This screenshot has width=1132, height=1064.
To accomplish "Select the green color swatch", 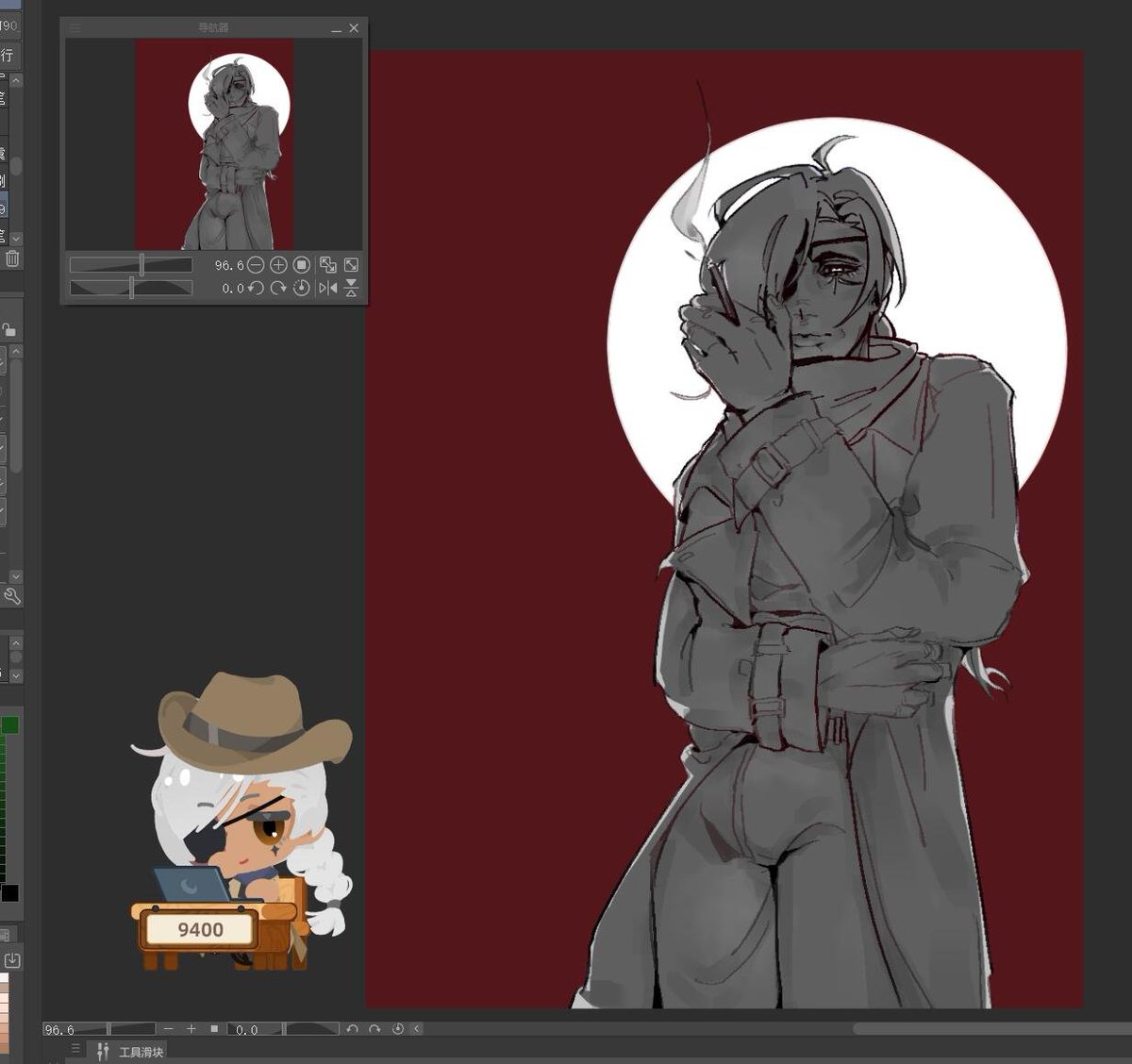I will click(9, 724).
